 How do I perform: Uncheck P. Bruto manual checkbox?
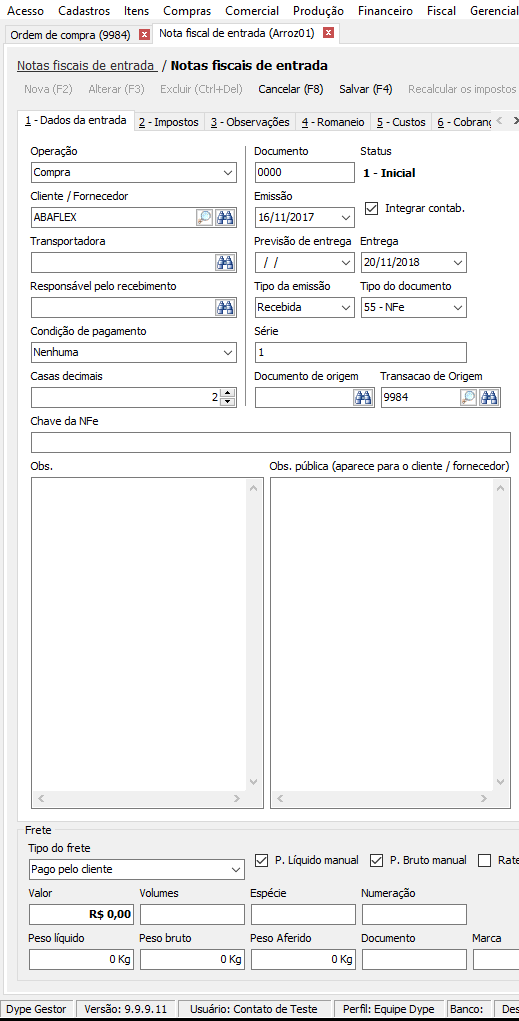click(x=376, y=860)
